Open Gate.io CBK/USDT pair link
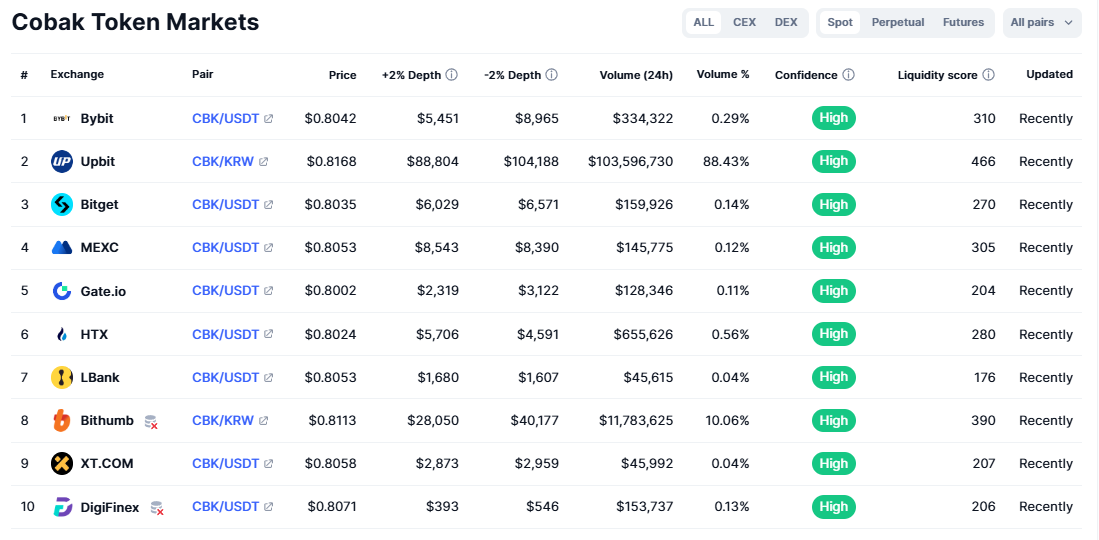 coord(226,291)
